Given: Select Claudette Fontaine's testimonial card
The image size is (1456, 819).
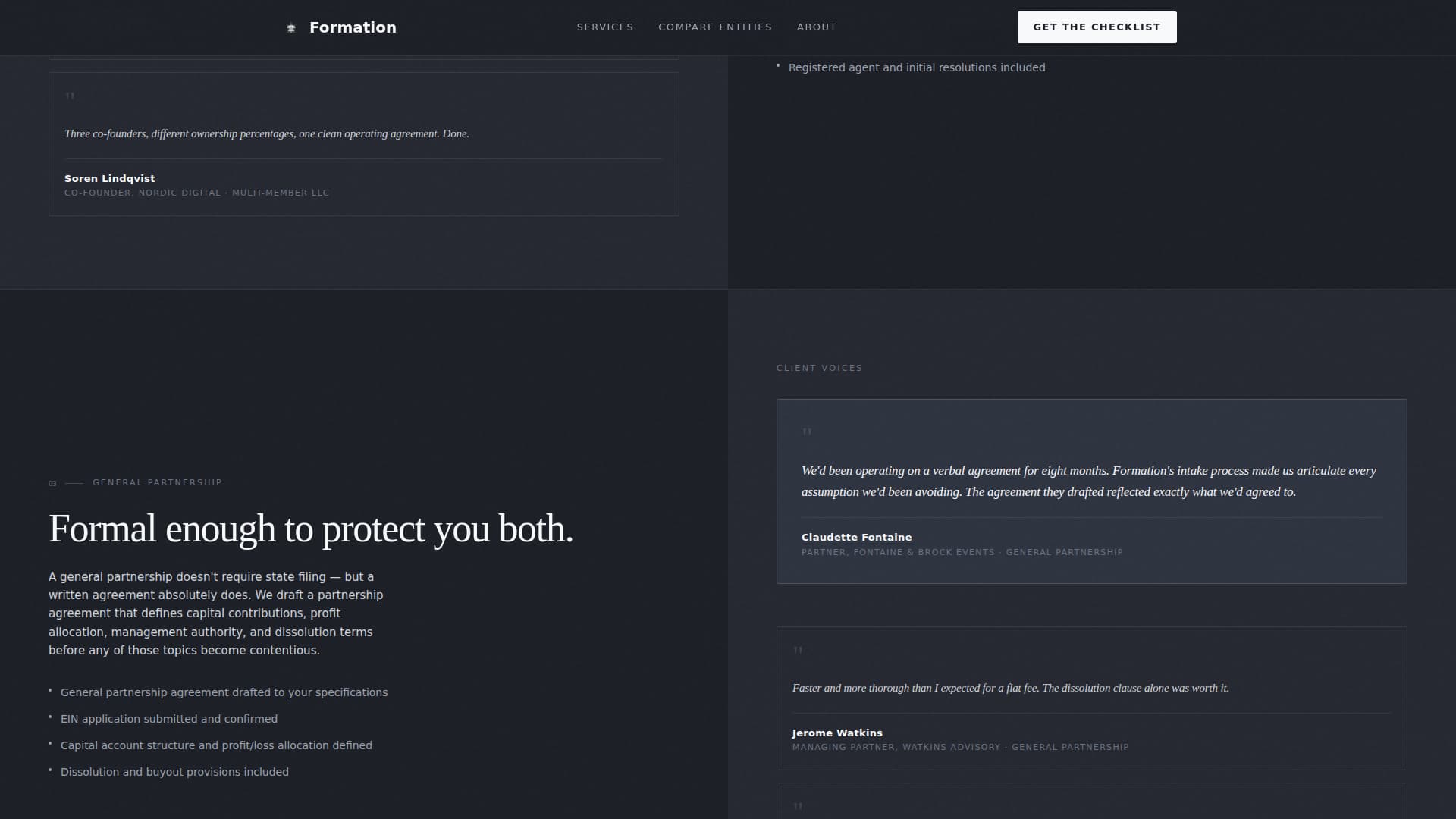Looking at the screenshot, I should (1090, 491).
